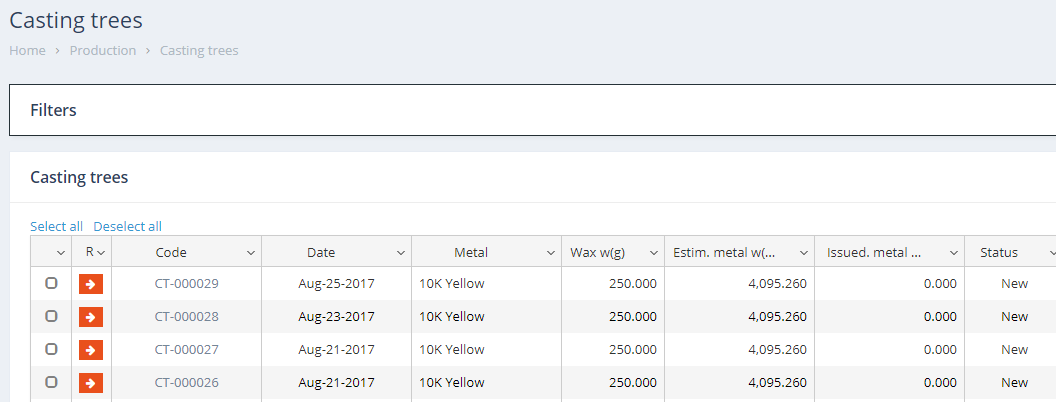The image size is (1056, 402).
Task: Open the Metal column dropdown arrow
Action: click(x=550, y=253)
